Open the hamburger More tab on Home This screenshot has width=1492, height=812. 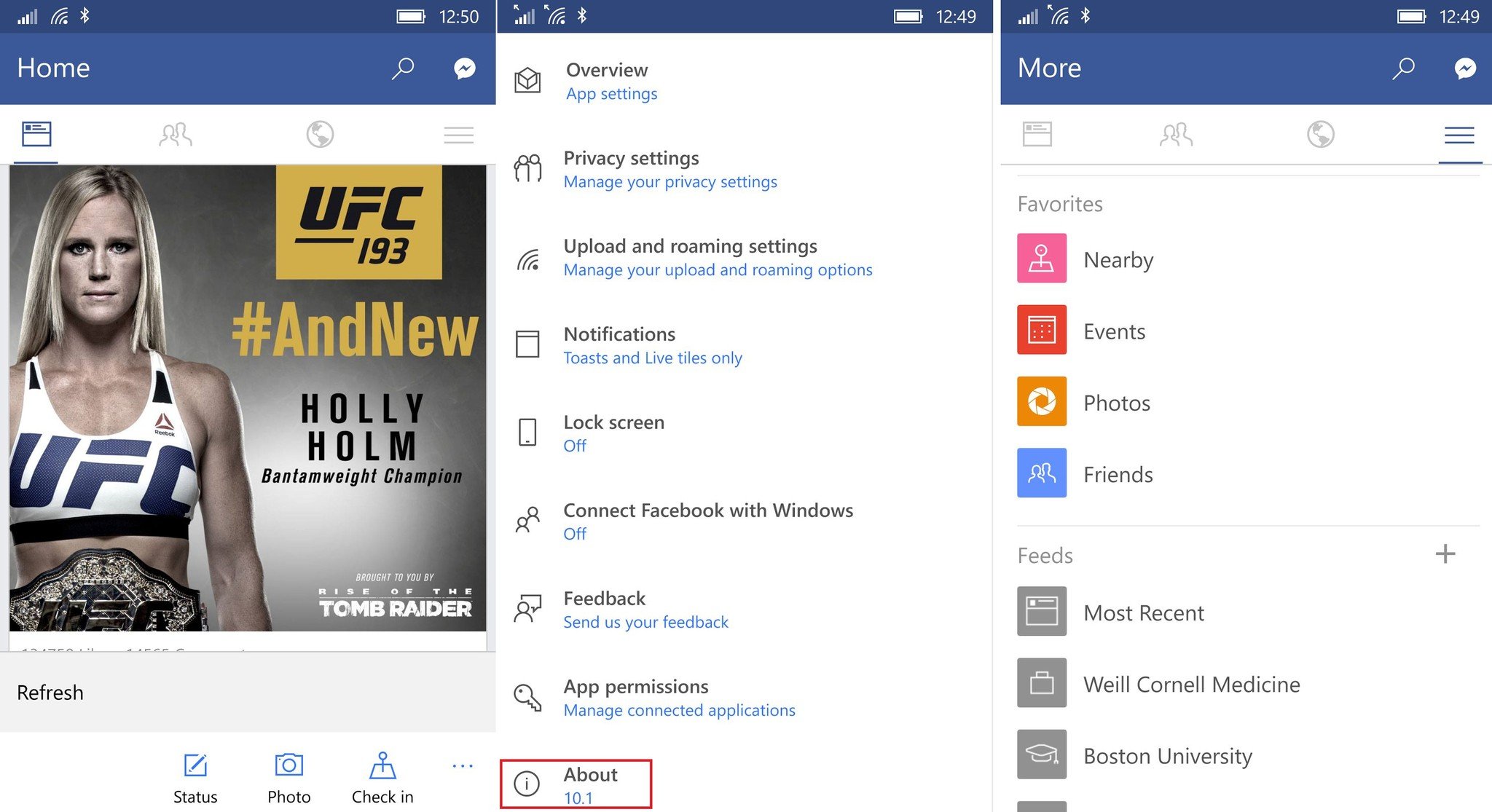point(458,135)
